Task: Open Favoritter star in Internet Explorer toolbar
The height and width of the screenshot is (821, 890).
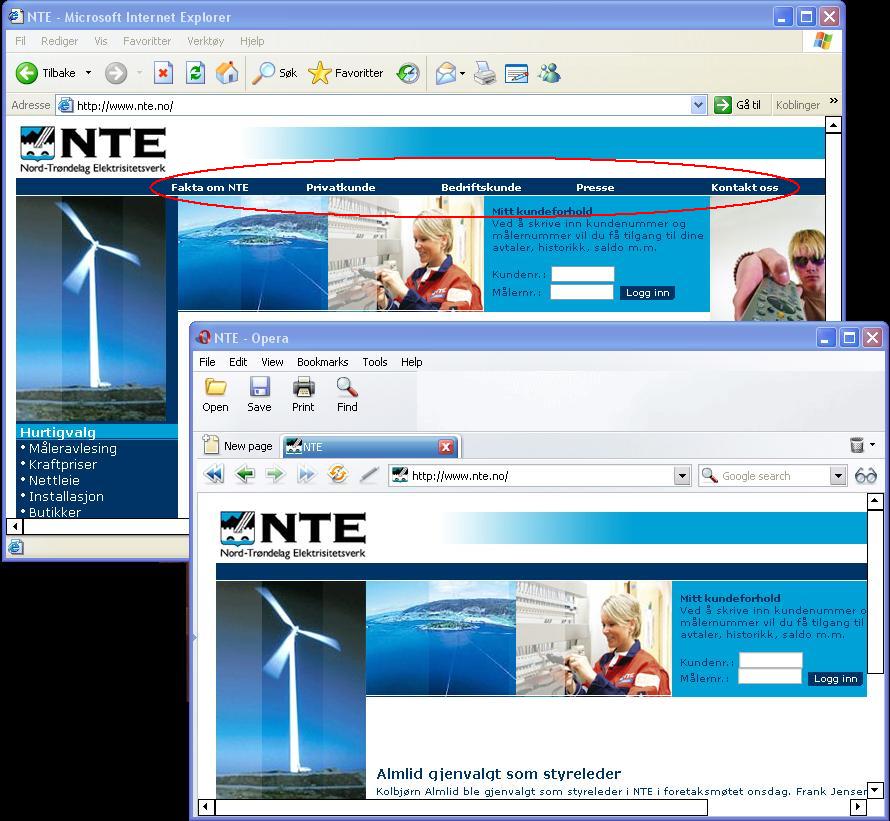Action: pyautogui.click(x=320, y=73)
